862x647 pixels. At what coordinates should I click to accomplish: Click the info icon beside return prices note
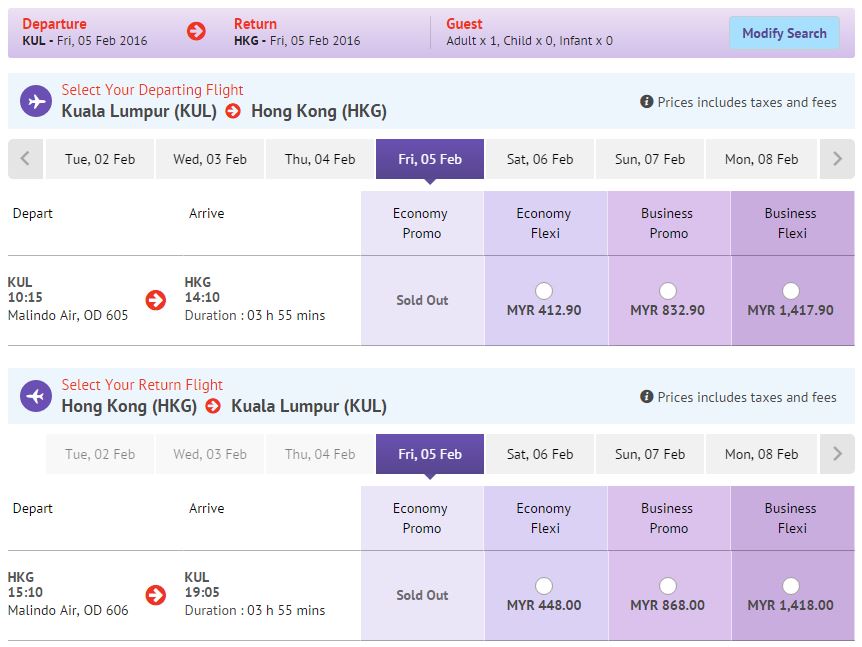tap(647, 397)
